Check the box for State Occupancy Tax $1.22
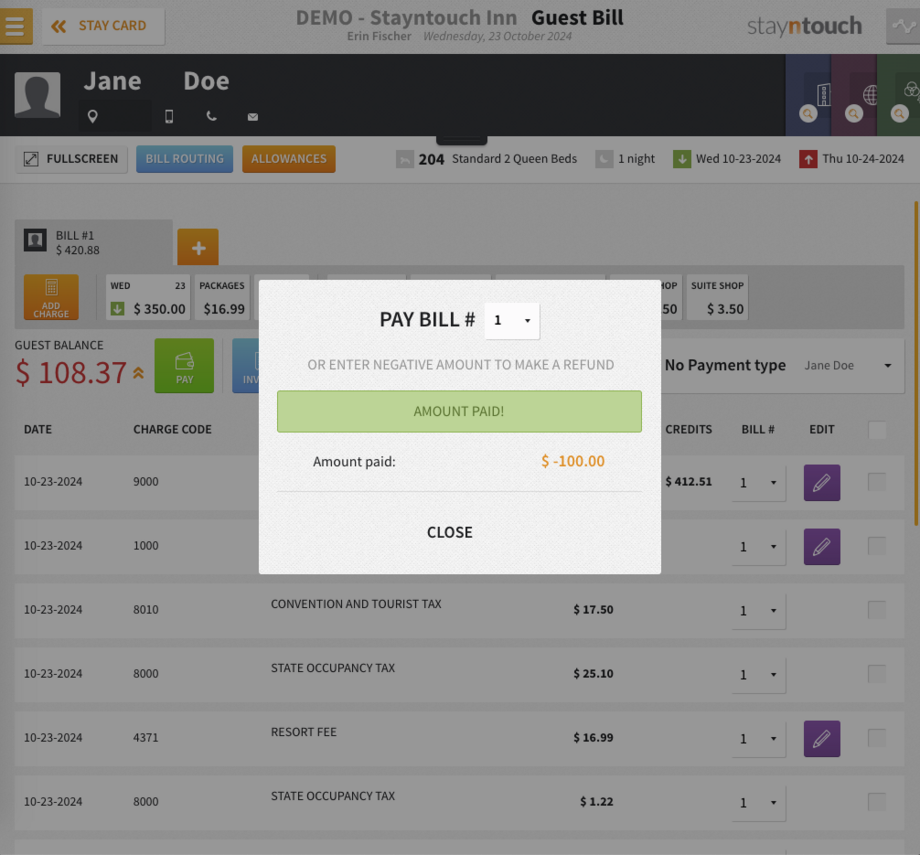The width and height of the screenshot is (920, 855). [877, 802]
